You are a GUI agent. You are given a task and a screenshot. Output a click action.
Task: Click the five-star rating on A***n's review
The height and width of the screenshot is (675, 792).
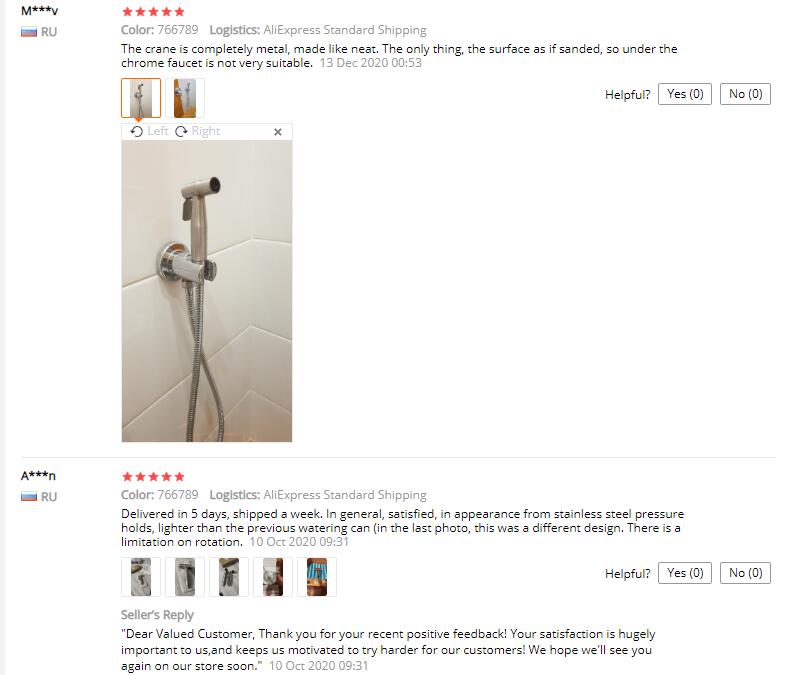pos(153,476)
